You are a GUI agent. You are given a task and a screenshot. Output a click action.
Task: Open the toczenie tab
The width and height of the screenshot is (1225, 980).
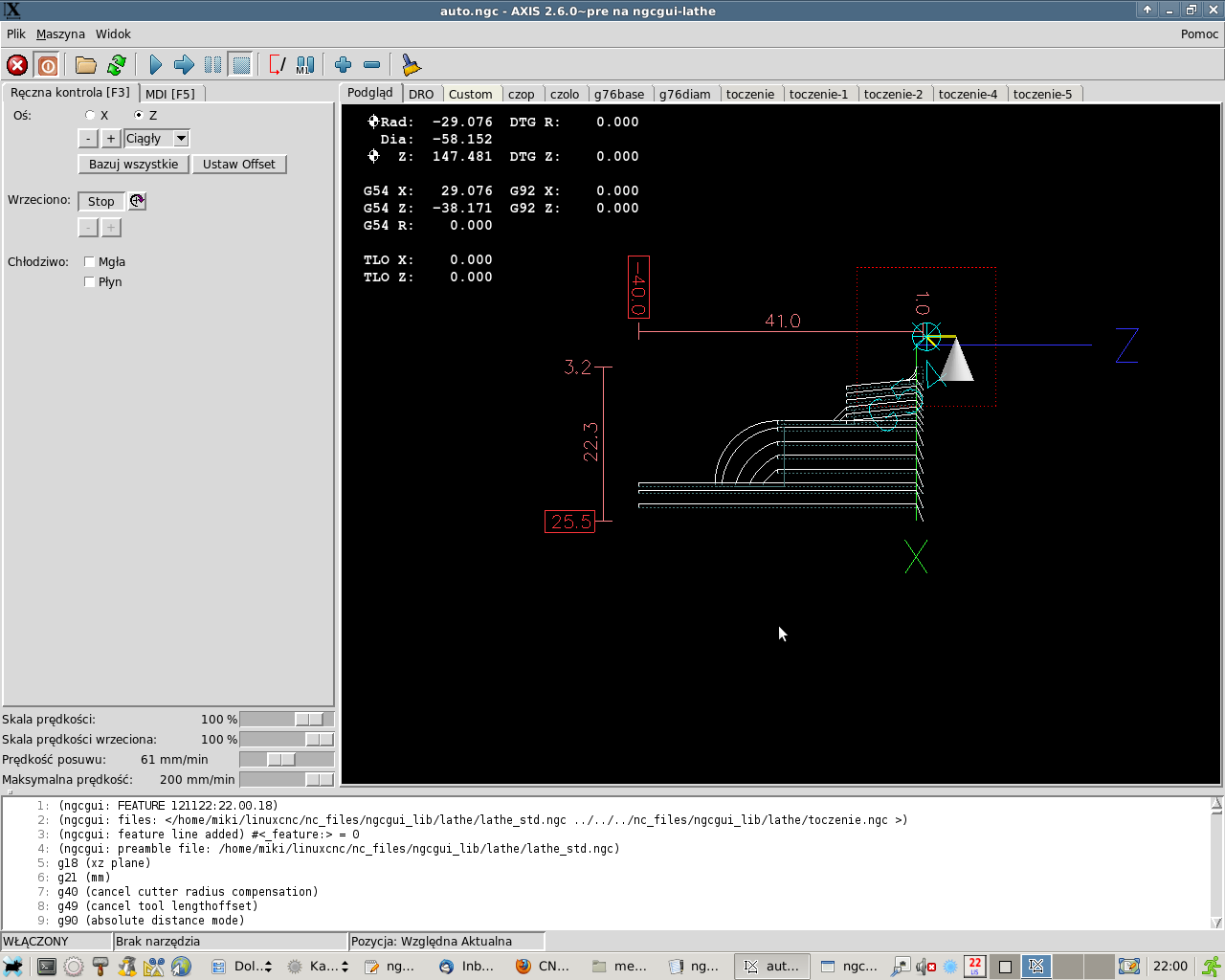(750, 94)
